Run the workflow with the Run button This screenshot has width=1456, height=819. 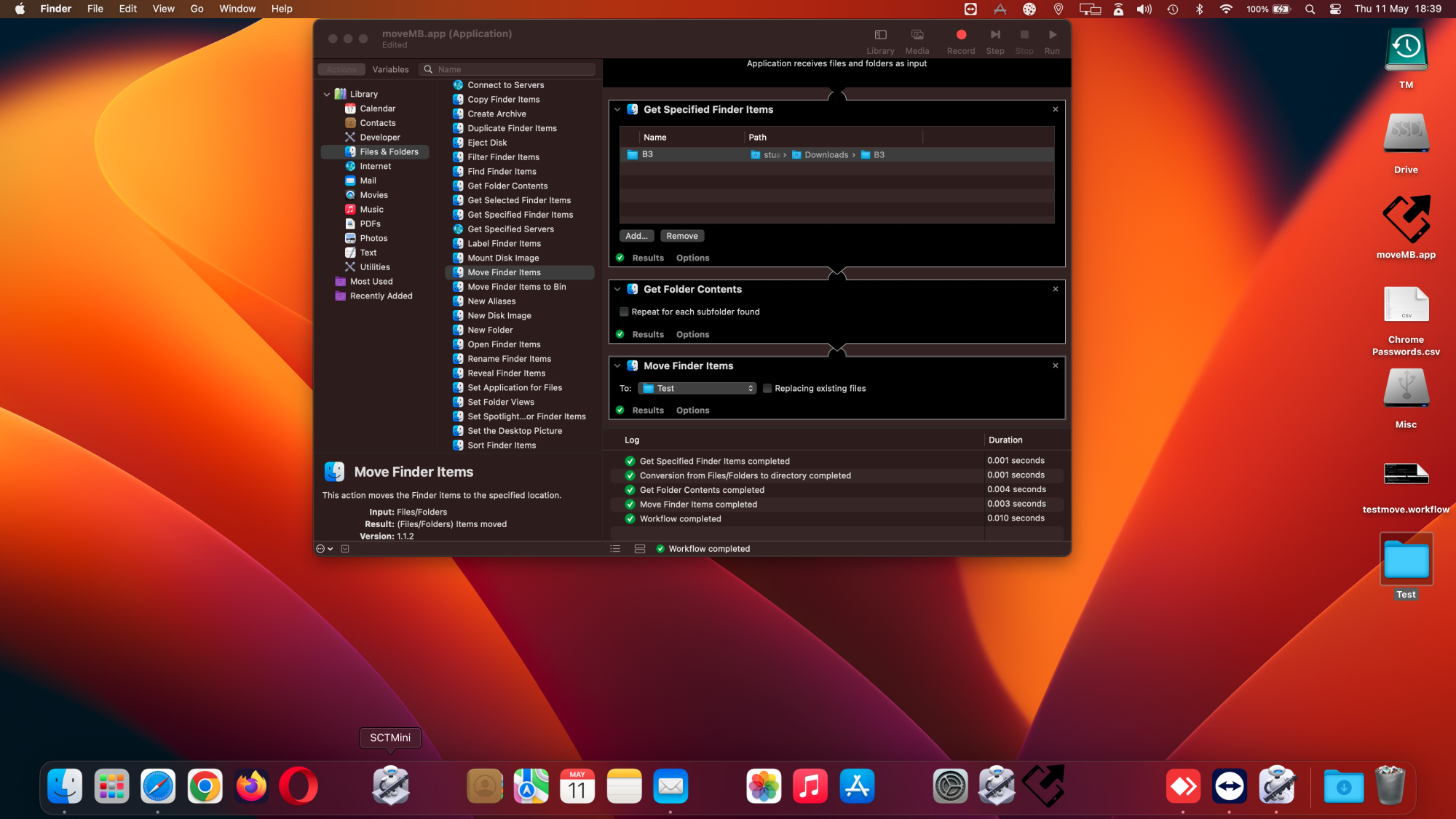[1052, 41]
